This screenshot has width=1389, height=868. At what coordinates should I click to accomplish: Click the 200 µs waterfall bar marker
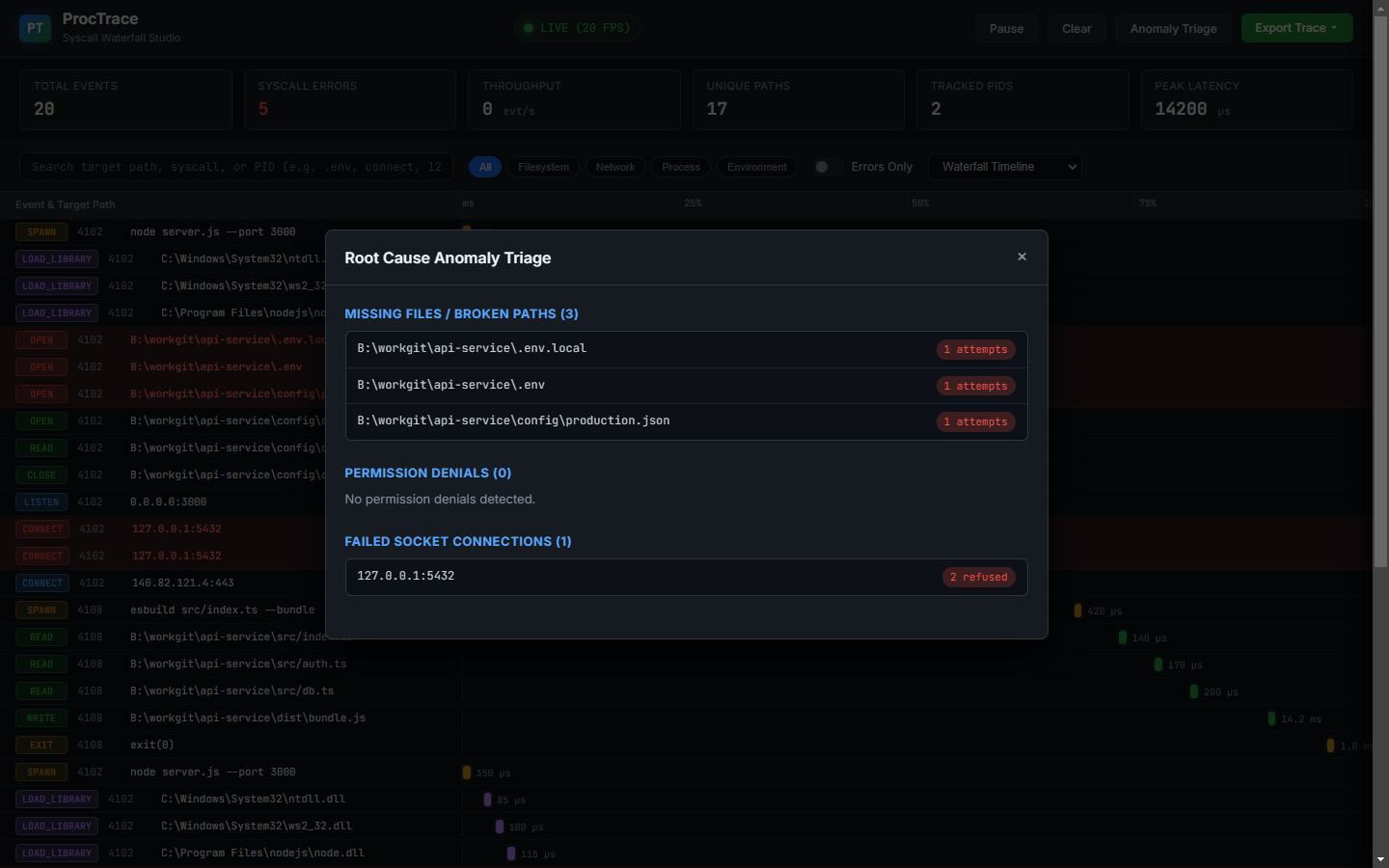(x=1194, y=692)
